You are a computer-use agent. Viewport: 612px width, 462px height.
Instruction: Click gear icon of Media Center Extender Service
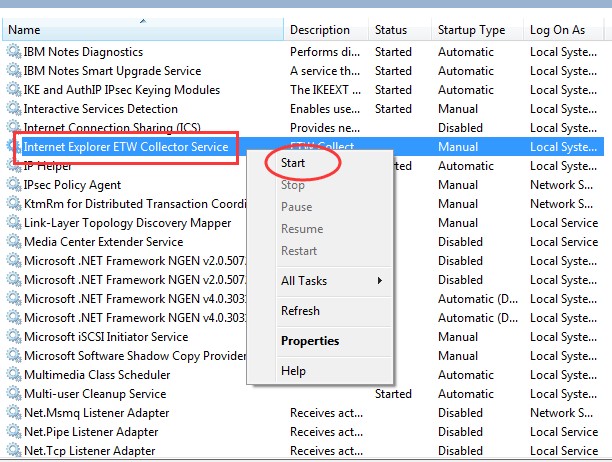(14, 242)
